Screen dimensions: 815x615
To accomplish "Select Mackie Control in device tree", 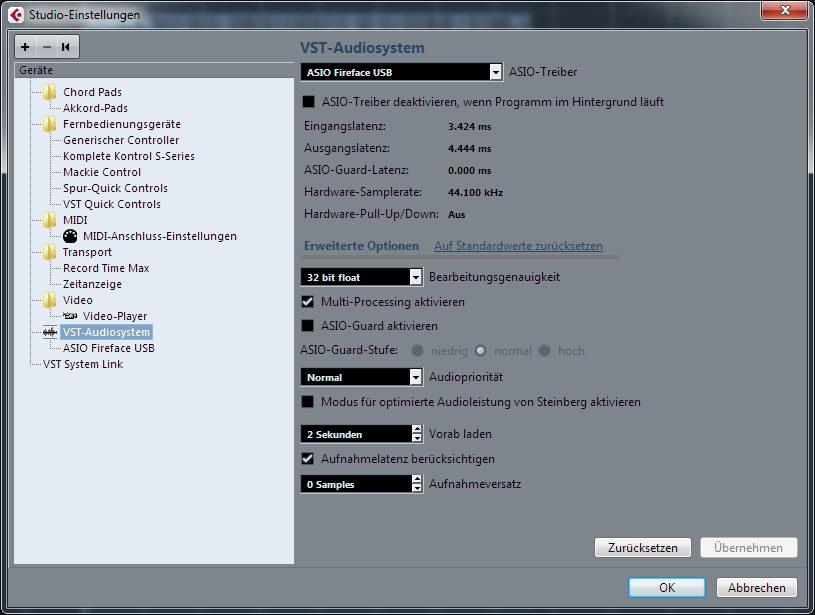I will point(102,172).
